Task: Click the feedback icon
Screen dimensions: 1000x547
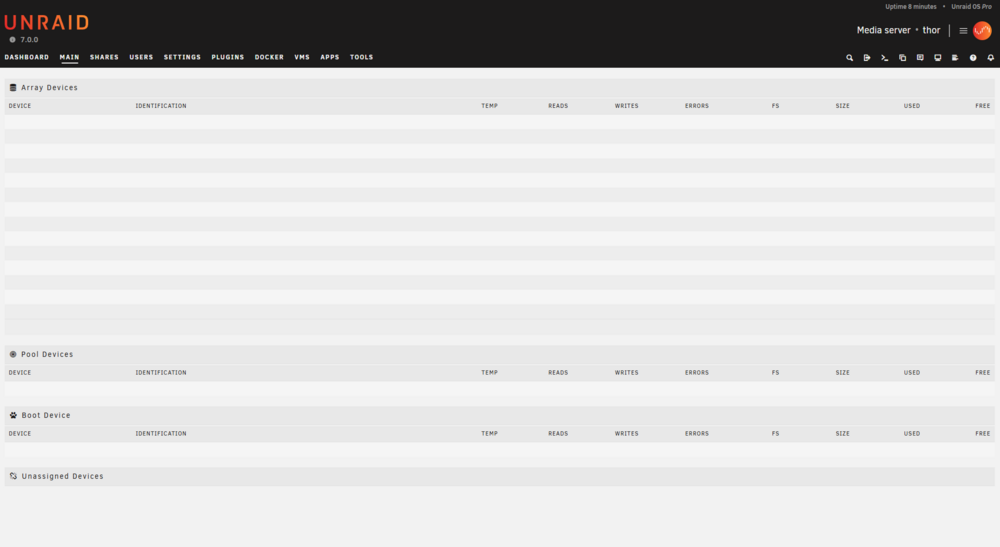Action: (x=920, y=57)
